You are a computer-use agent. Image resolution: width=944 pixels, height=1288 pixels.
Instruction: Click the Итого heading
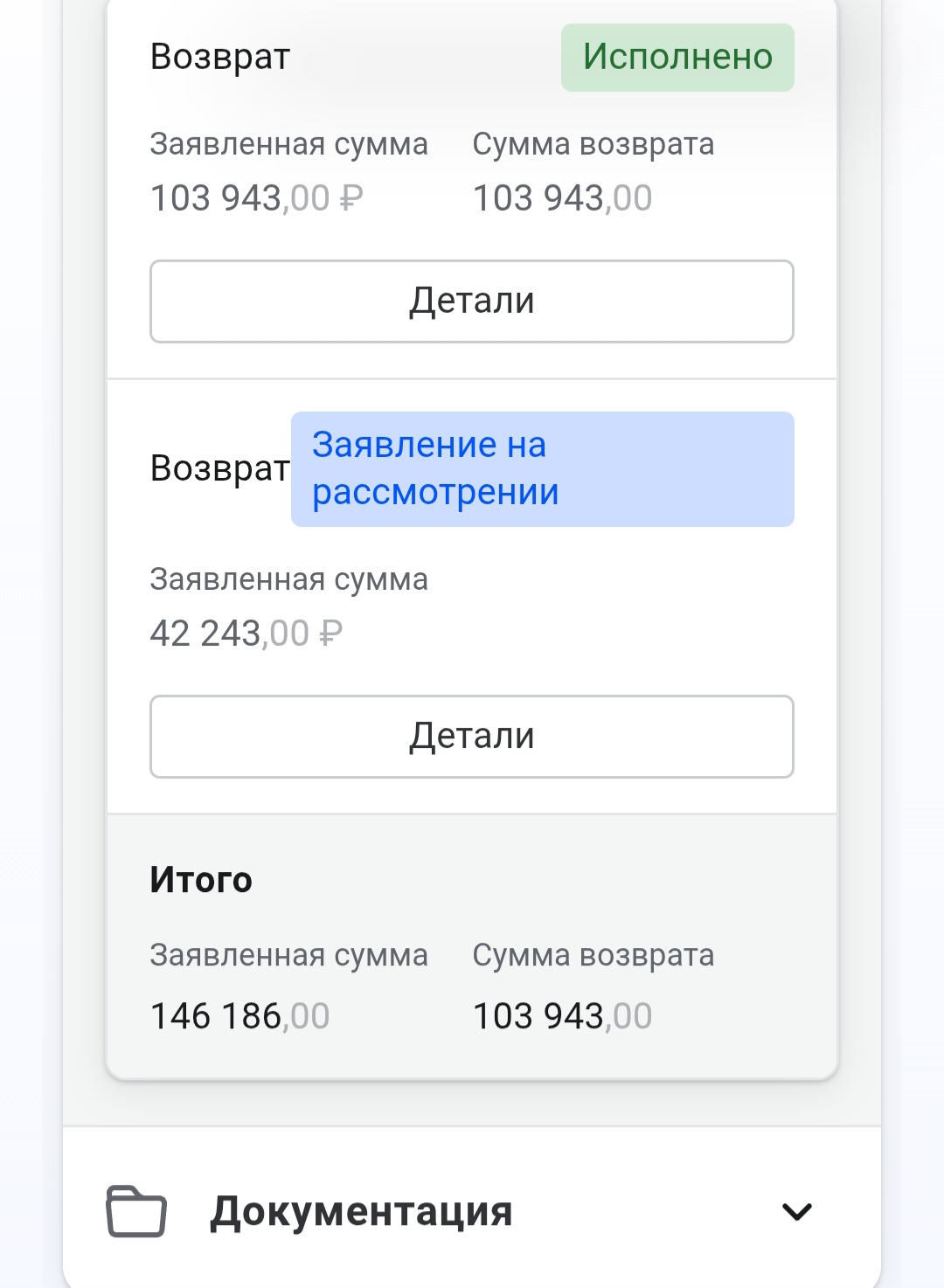[201, 880]
